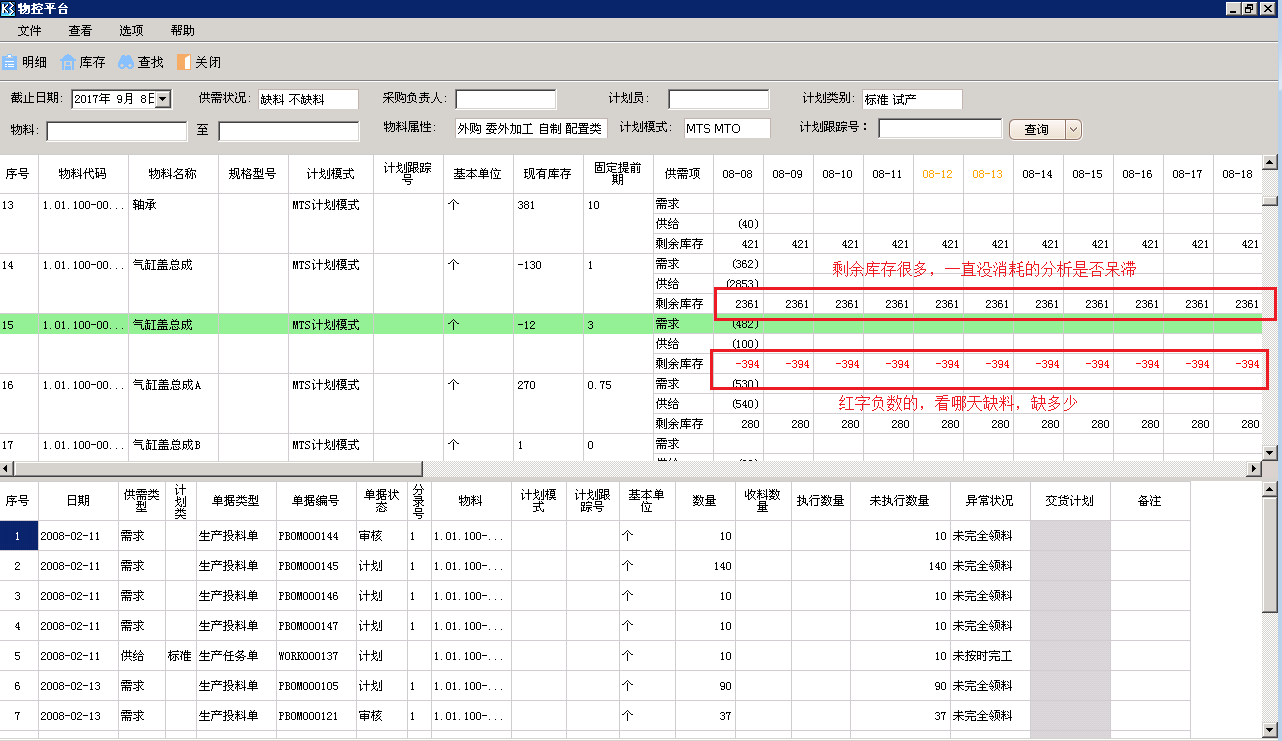The height and width of the screenshot is (741, 1282).
Task: Click the upper grid horizontal scrollbar right arrow
Action: tap(1254, 469)
